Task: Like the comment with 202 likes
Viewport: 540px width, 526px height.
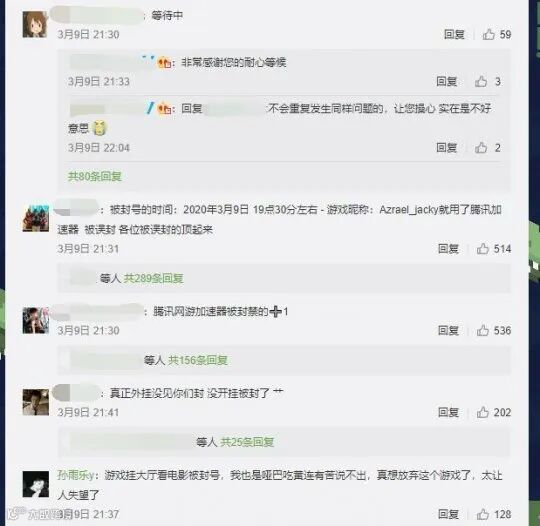Action: tap(483, 412)
